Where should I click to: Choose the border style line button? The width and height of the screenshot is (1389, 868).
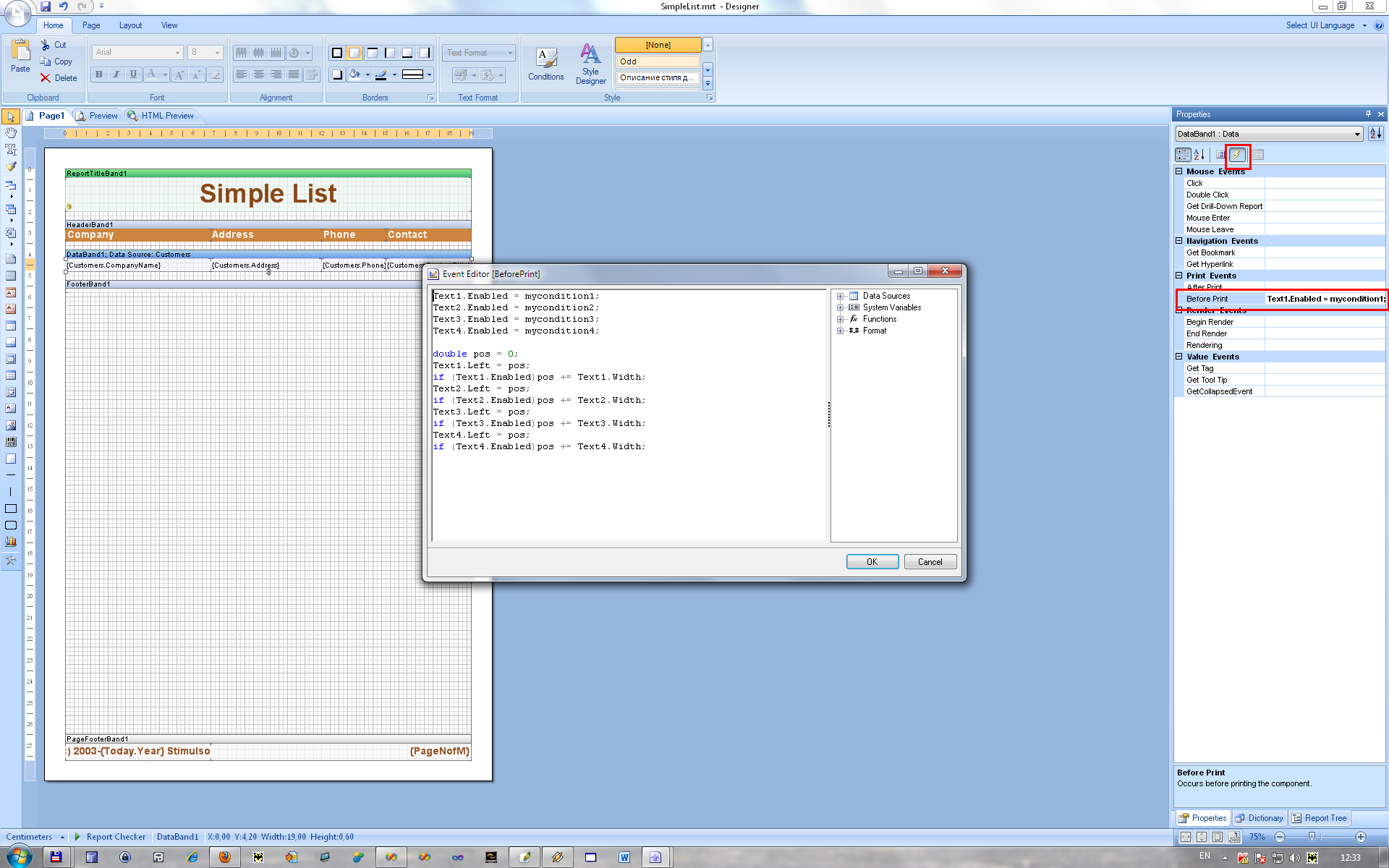[417, 75]
